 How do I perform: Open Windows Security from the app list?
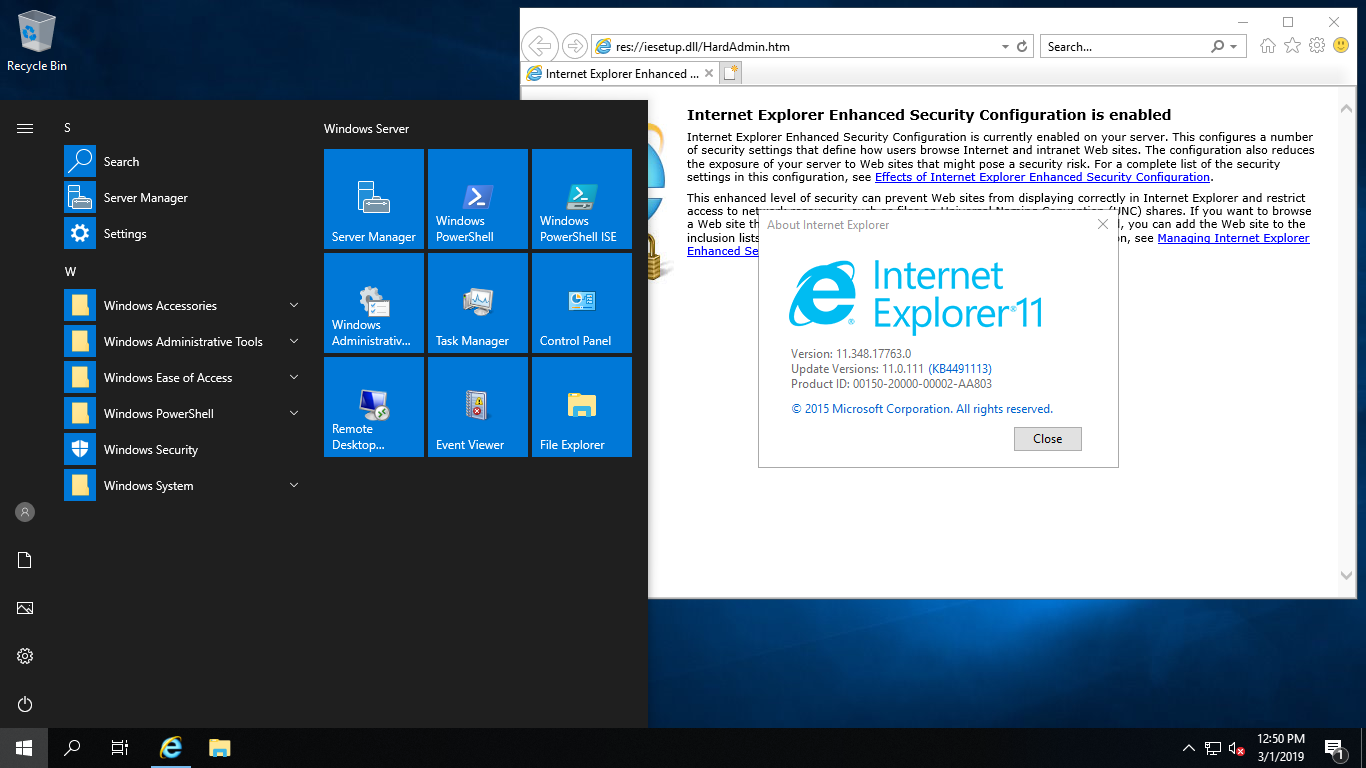tap(184, 450)
